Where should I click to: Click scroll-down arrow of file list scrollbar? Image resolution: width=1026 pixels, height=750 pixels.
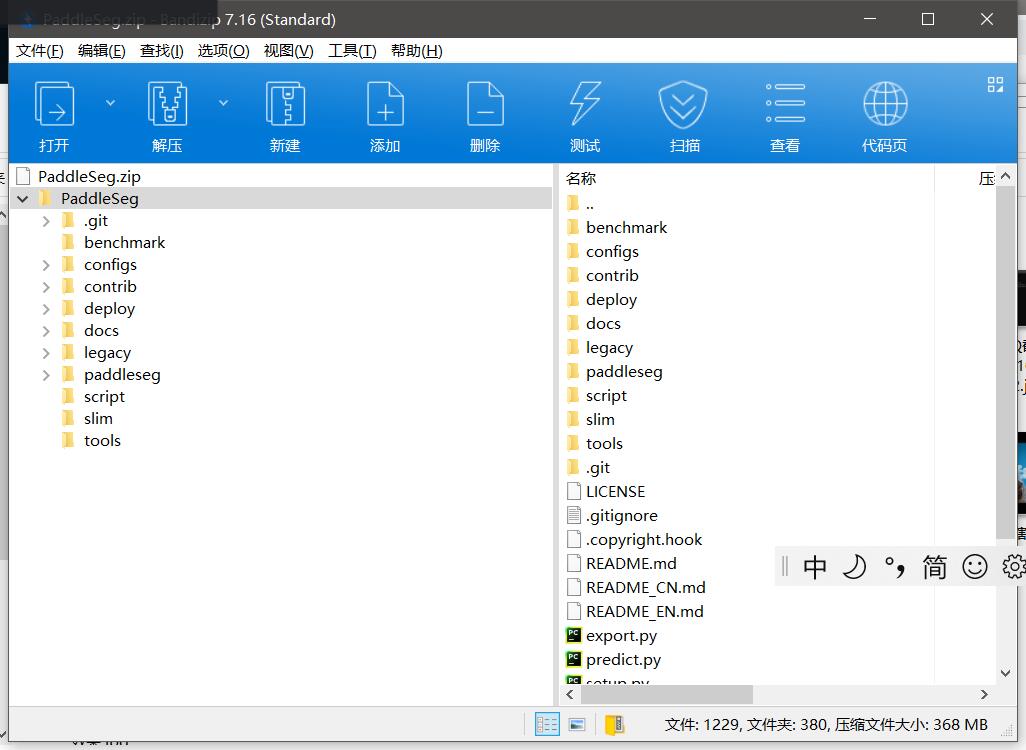click(1005, 673)
